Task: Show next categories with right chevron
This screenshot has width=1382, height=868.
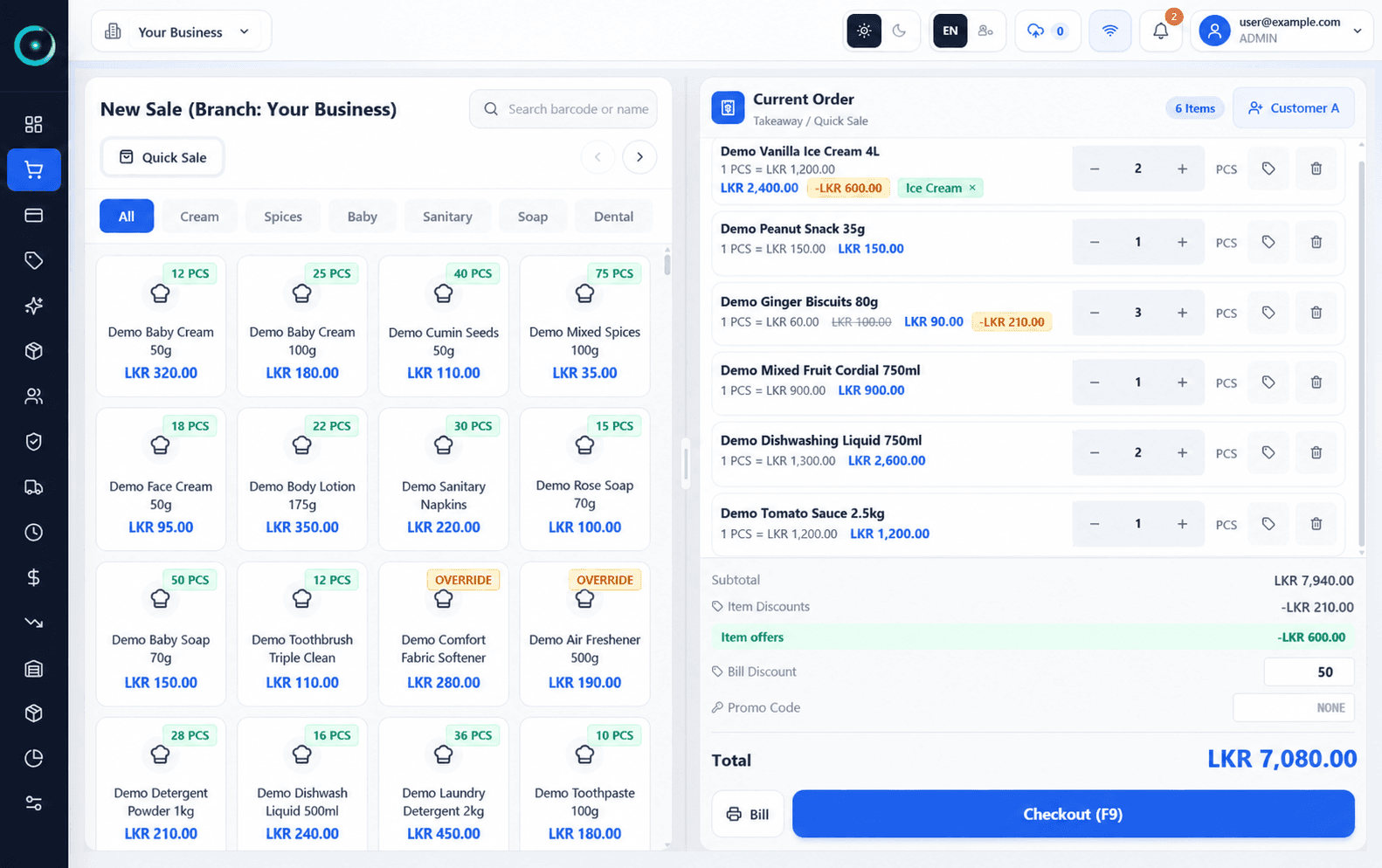Action: pyautogui.click(x=639, y=157)
